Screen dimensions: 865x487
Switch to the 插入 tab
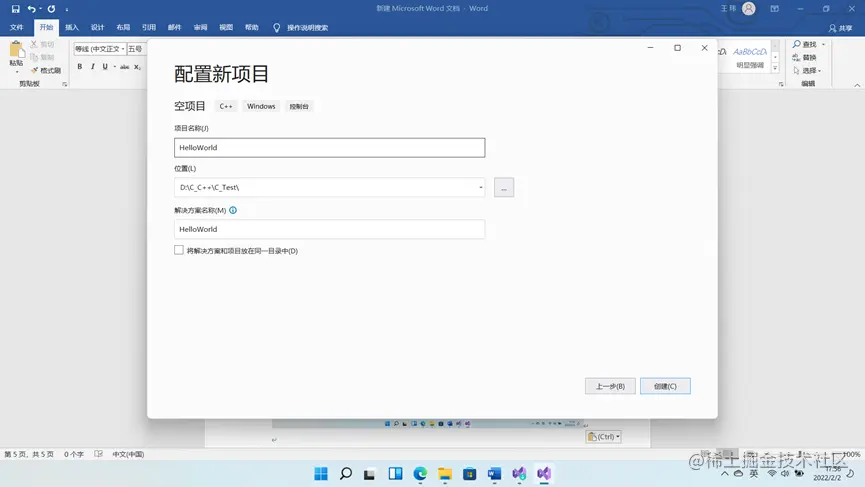[72, 27]
